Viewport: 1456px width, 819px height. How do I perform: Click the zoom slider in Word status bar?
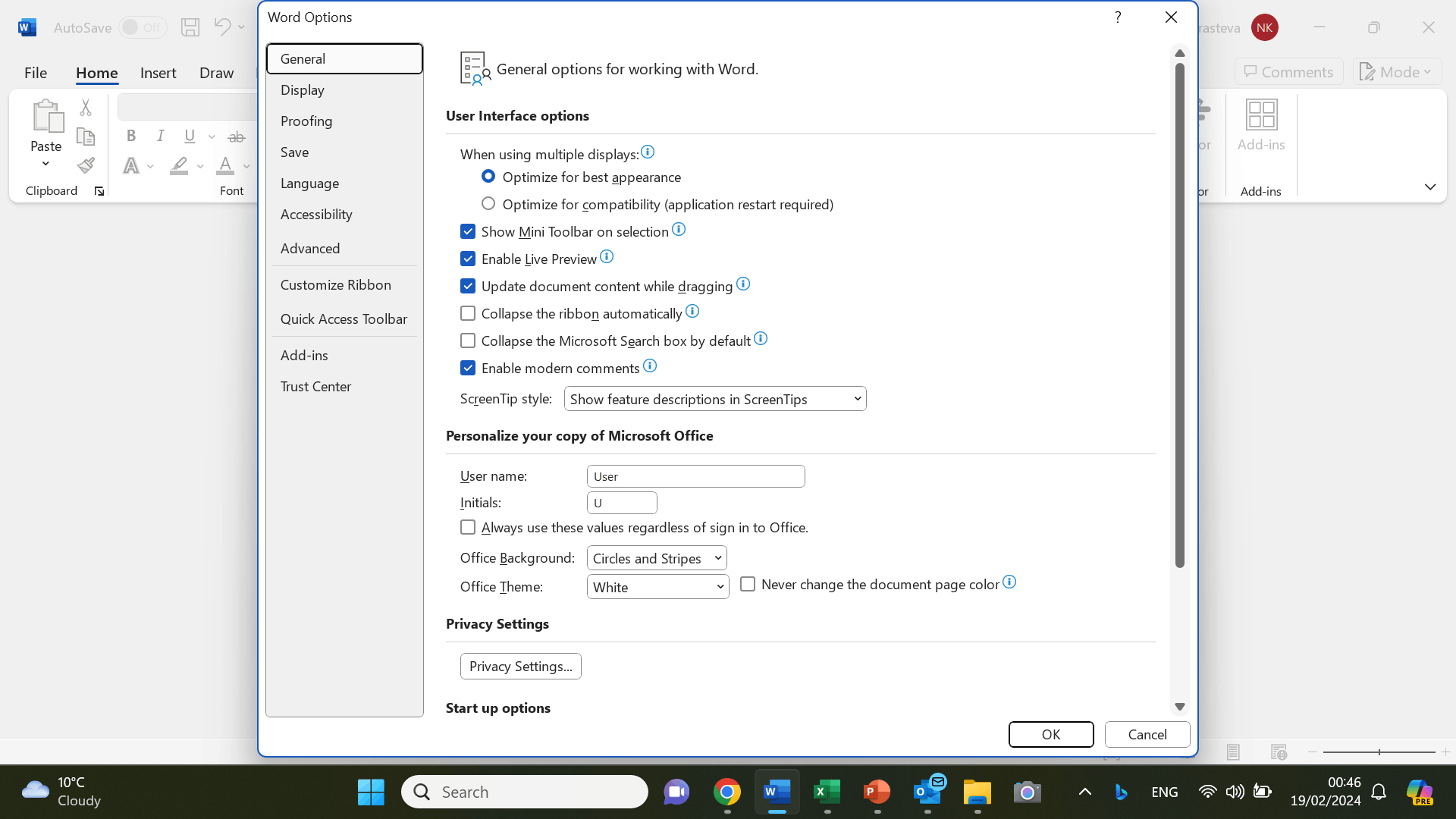point(1379,752)
